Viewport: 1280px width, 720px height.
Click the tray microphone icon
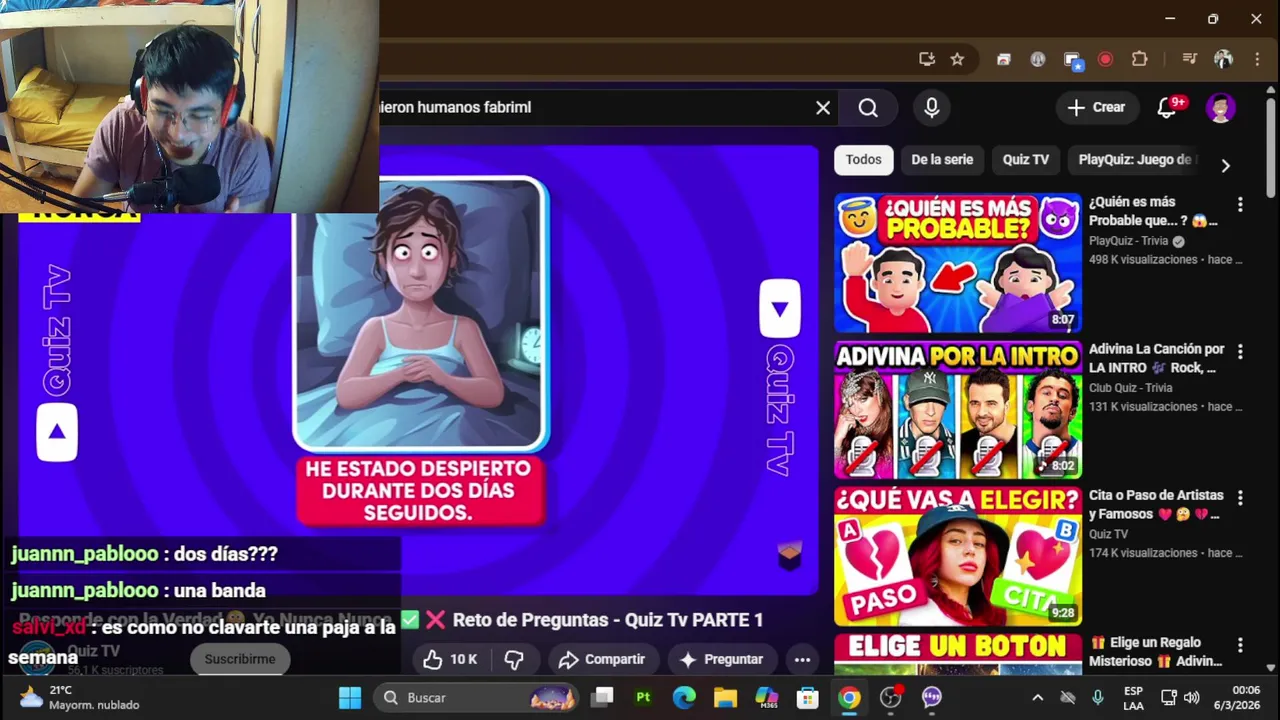(1098, 698)
